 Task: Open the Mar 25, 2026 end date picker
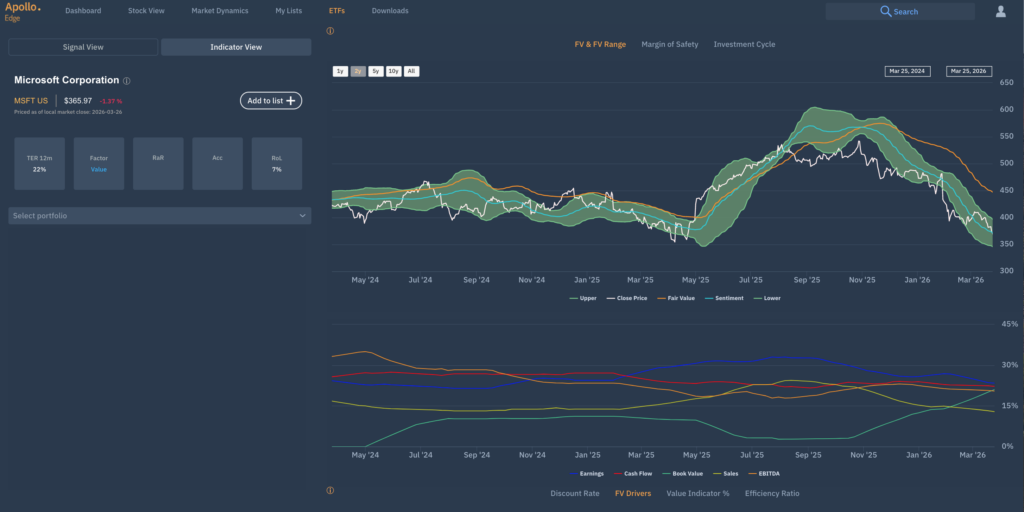click(967, 71)
